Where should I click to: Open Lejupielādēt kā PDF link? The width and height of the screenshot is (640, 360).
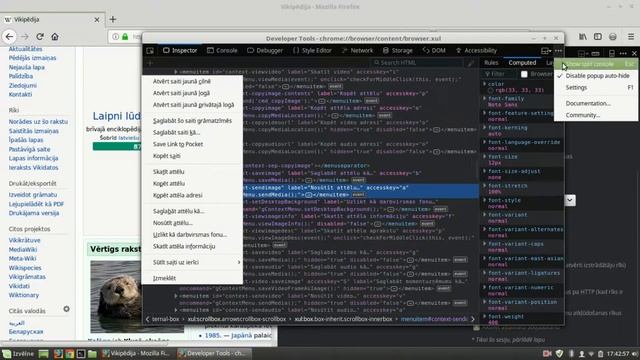[x=36, y=204]
